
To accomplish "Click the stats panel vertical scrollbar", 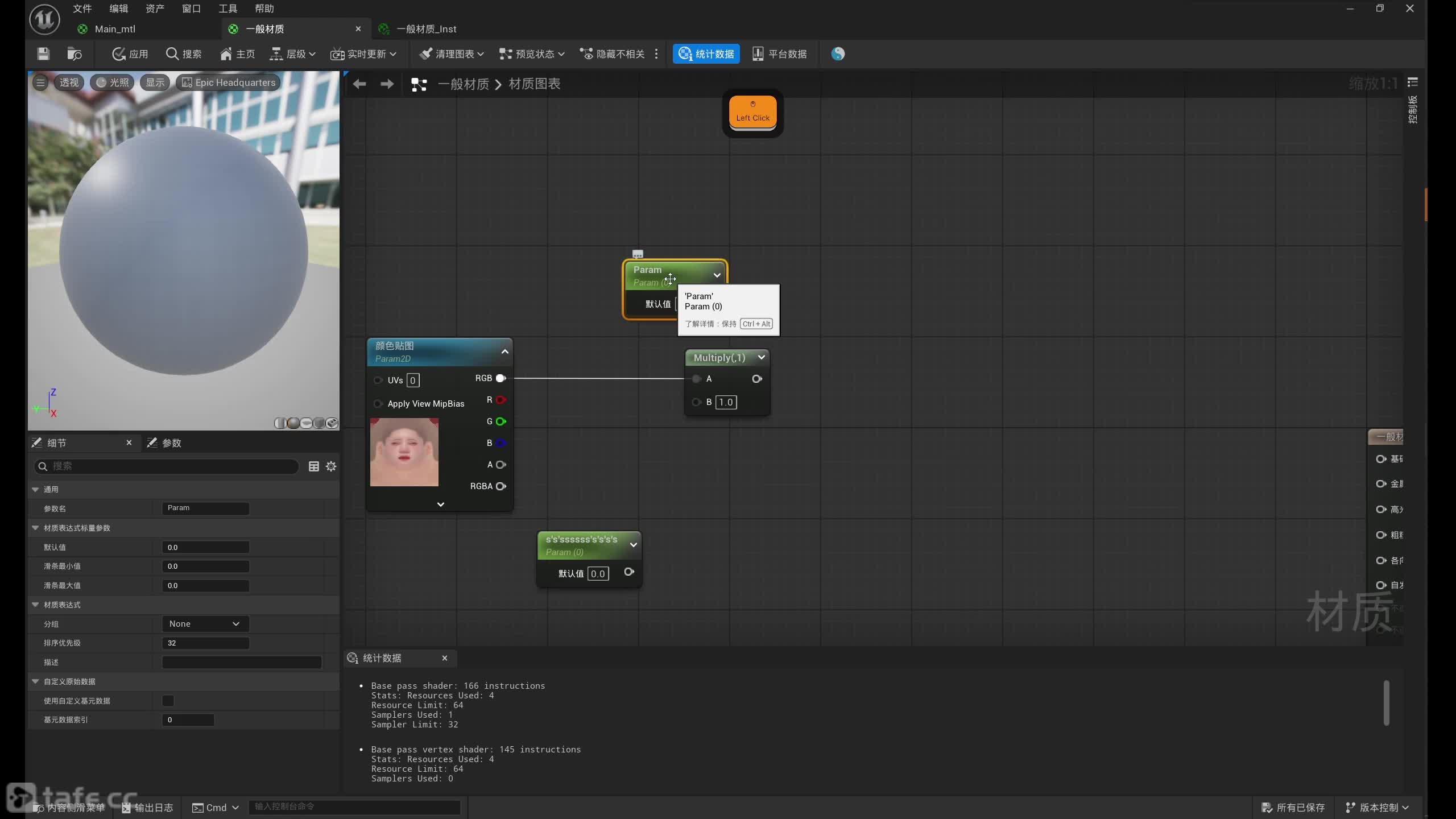I will (x=1387, y=703).
